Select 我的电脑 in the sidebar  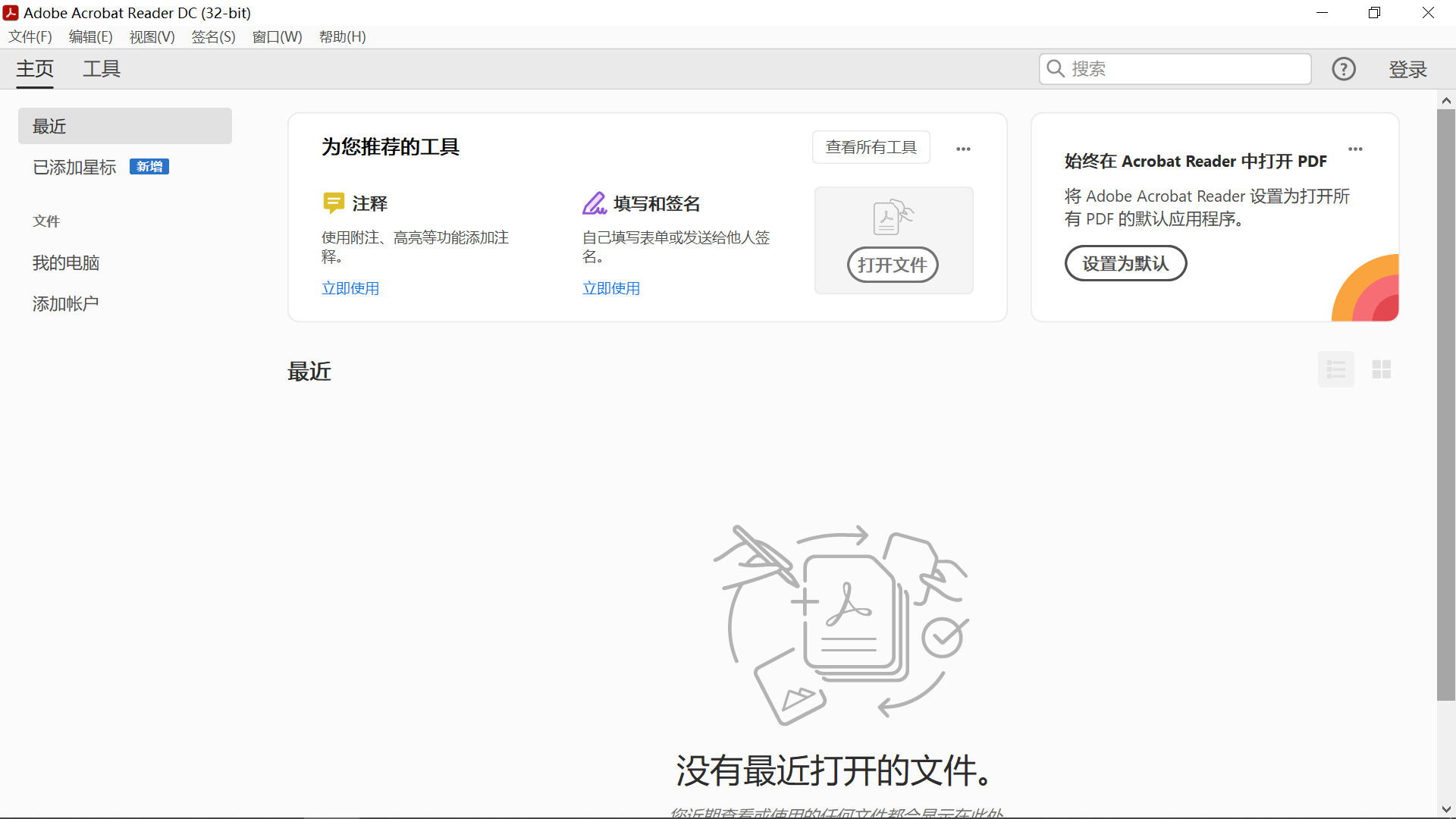(x=66, y=262)
